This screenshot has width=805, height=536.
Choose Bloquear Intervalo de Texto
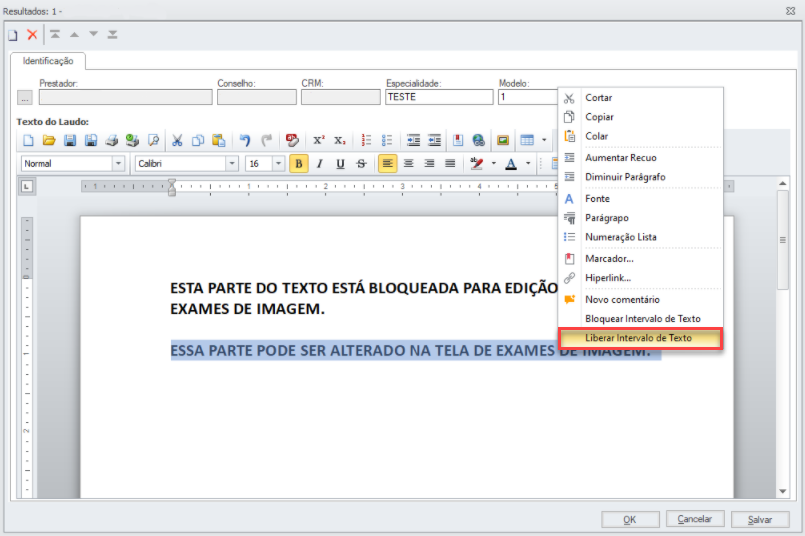641,319
